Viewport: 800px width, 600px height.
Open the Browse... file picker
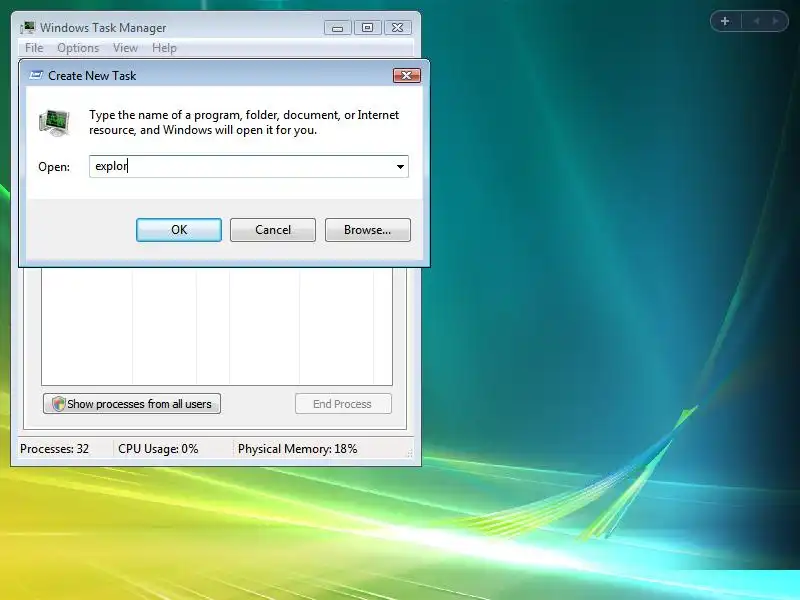[367, 230]
